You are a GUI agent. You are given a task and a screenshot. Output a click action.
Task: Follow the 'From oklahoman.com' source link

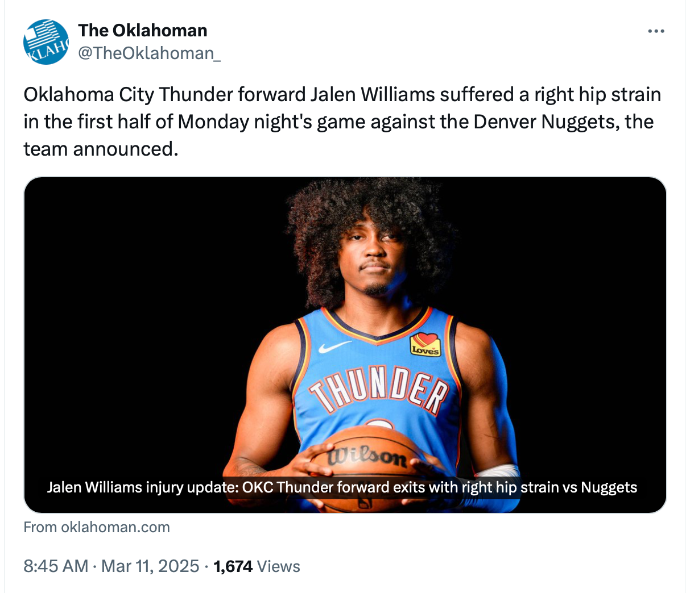click(96, 527)
